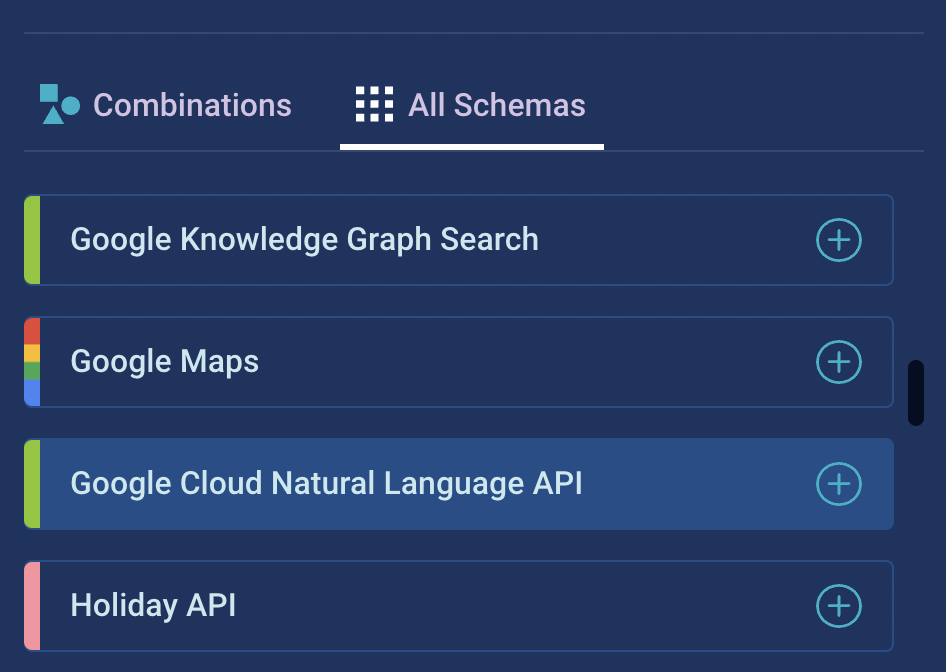Click the plus icon next to Holiday API
The height and width of the screenshot is (672, 946).
(x=839, y=606)
